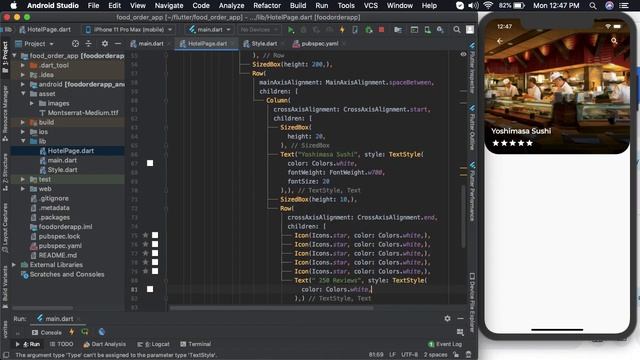Click the simulator back arrow
This screenshot has height=360, width=640.
coord(500,41)
